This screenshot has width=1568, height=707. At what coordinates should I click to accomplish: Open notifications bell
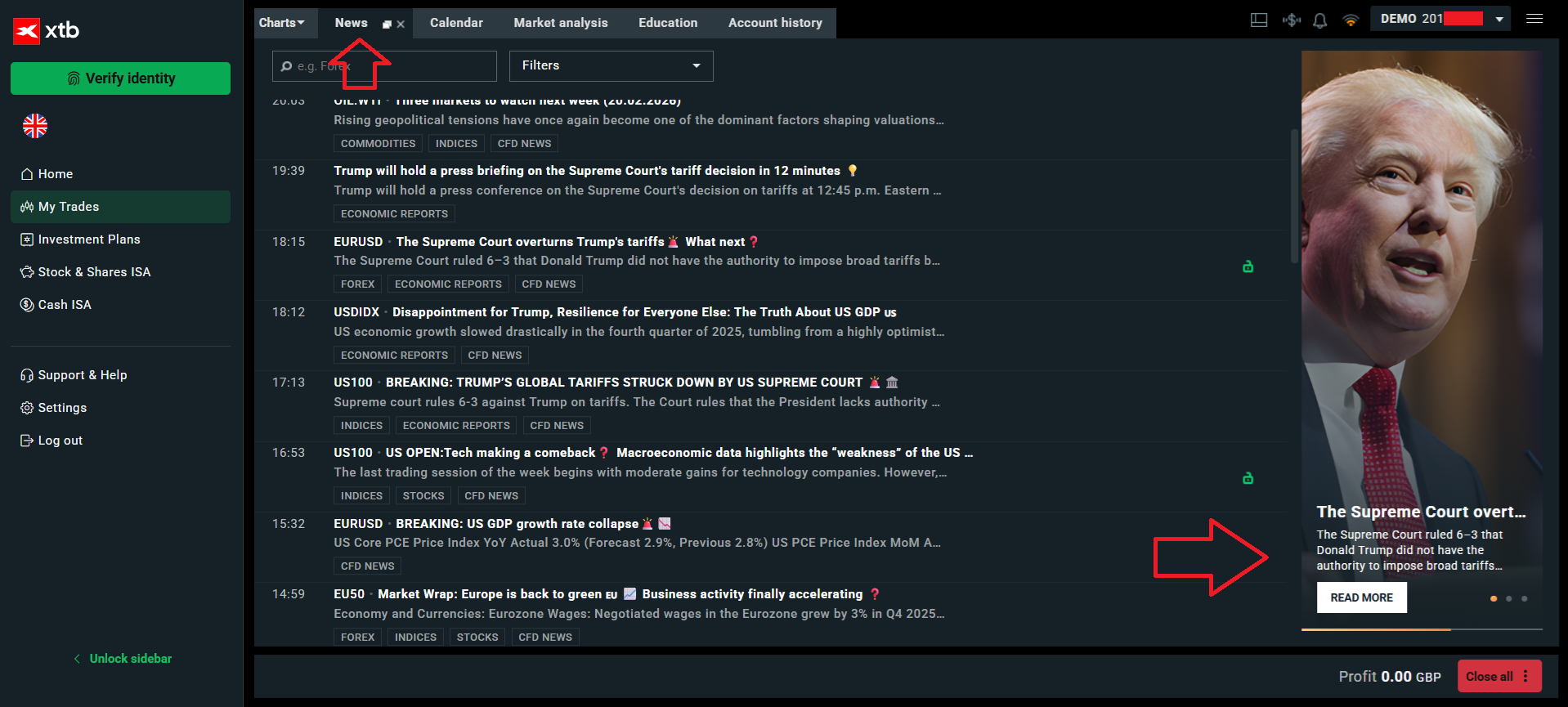(1319, 20)
